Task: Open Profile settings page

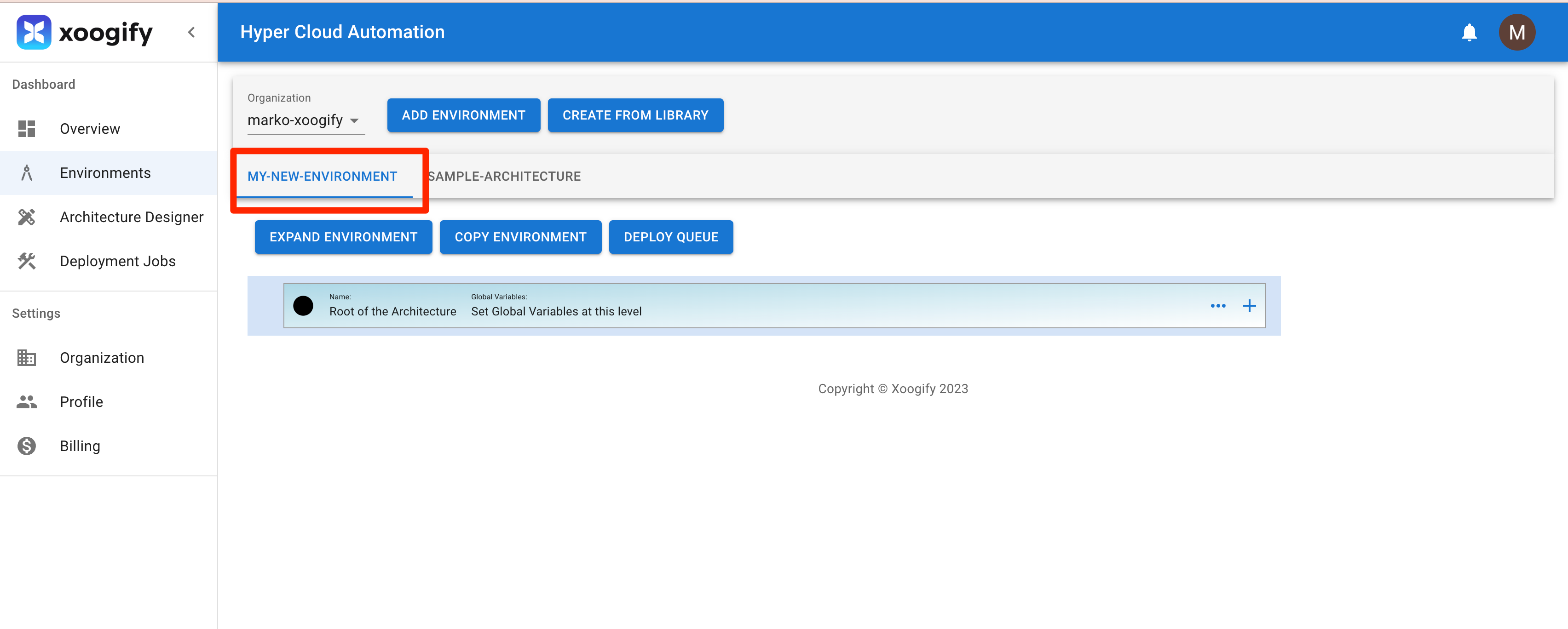Action: pyautogui.click(x=81, y=402)
